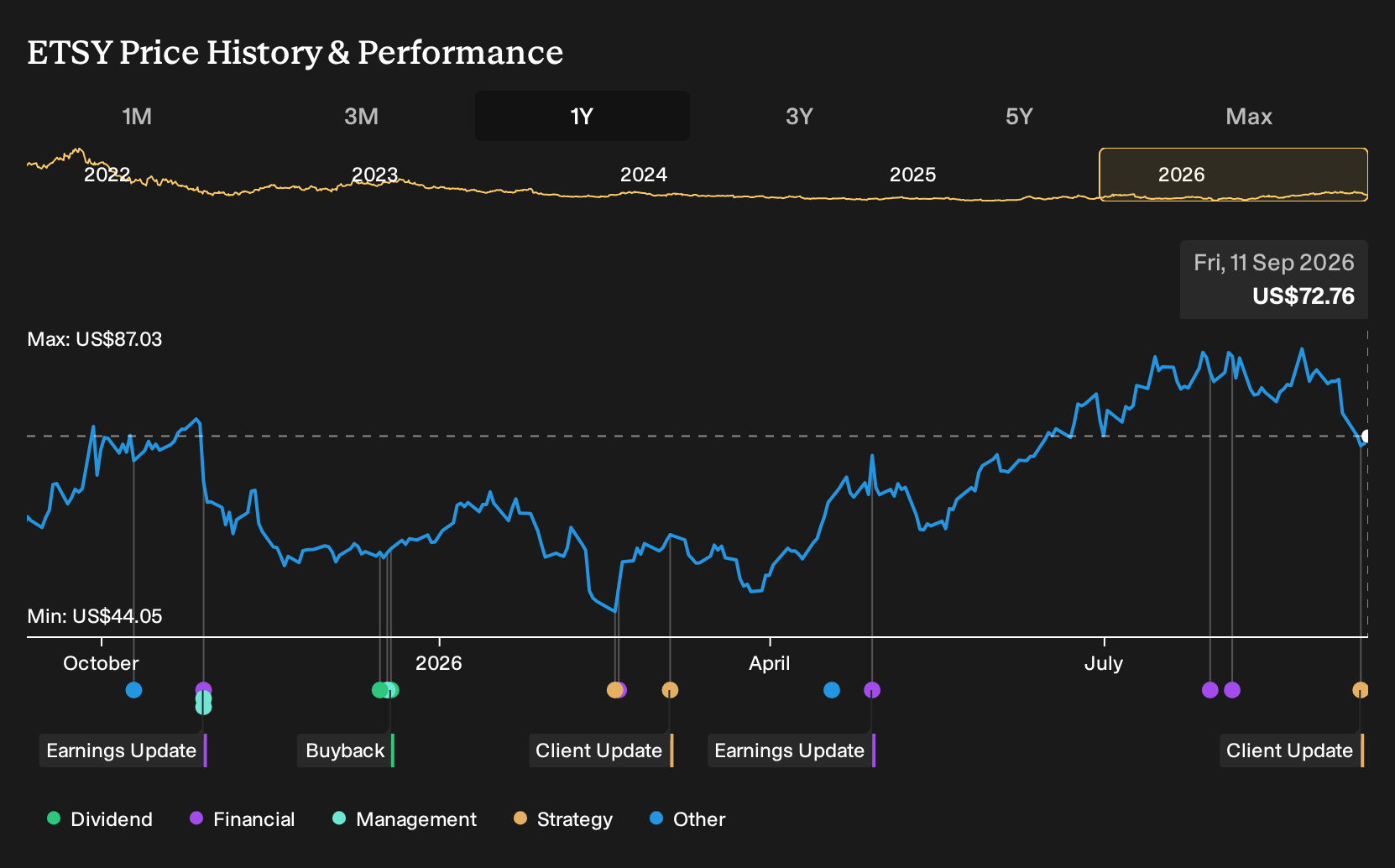Click the blue Other event dot after April
This screenshot has width=1395, height=868.
832,690
